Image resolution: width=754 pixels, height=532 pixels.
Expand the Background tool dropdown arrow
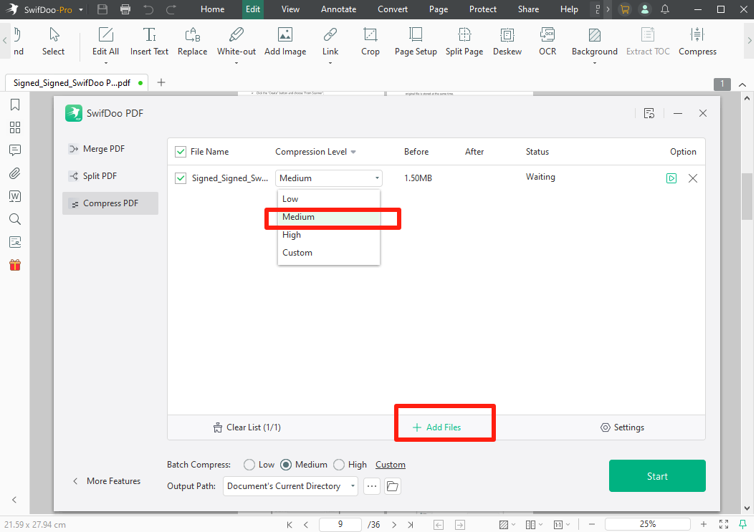coord(594,63)
